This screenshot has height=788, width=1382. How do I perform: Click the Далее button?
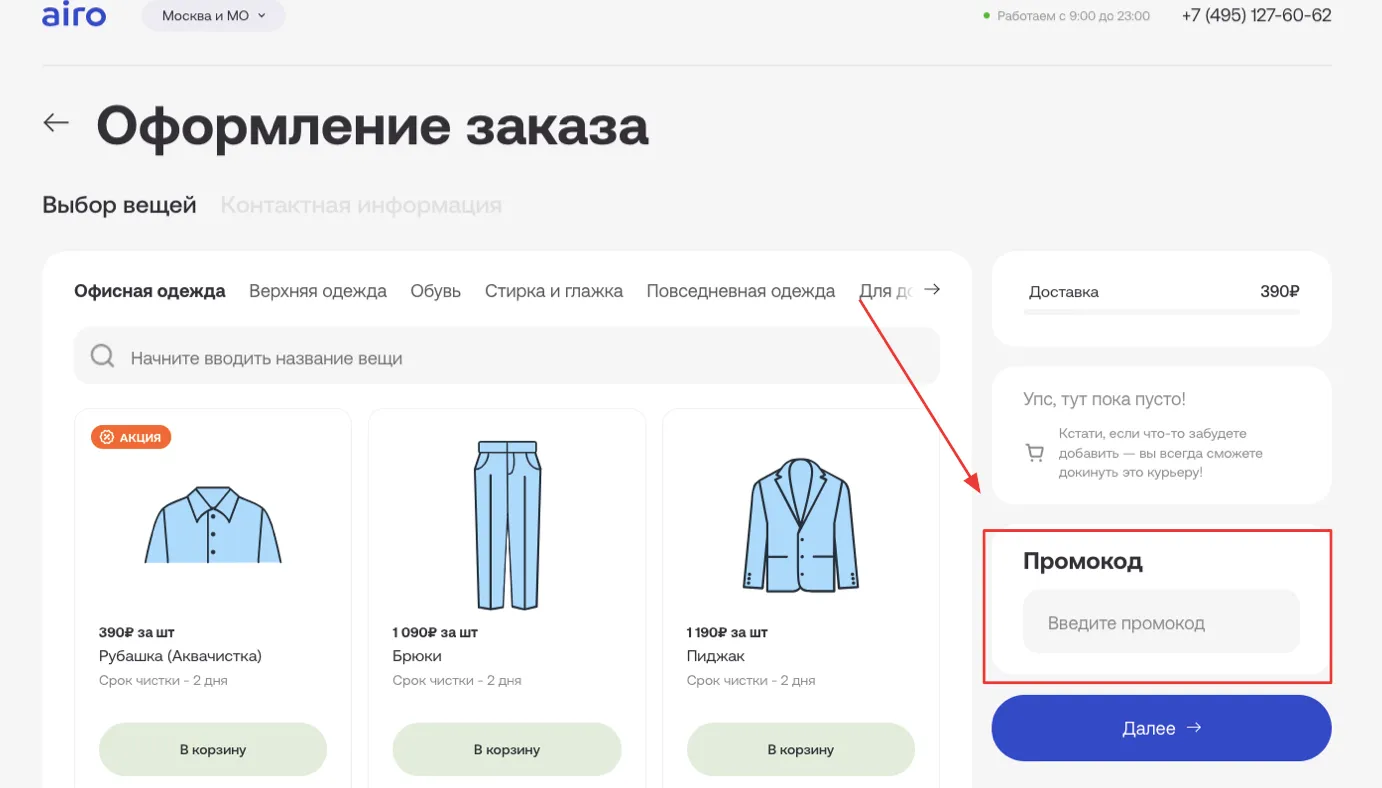tap(1161, 728)
